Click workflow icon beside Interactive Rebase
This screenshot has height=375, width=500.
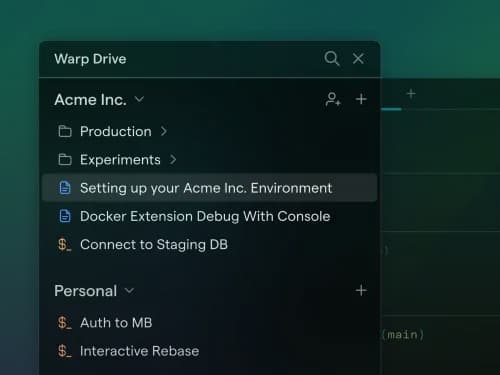pos(64,351)
